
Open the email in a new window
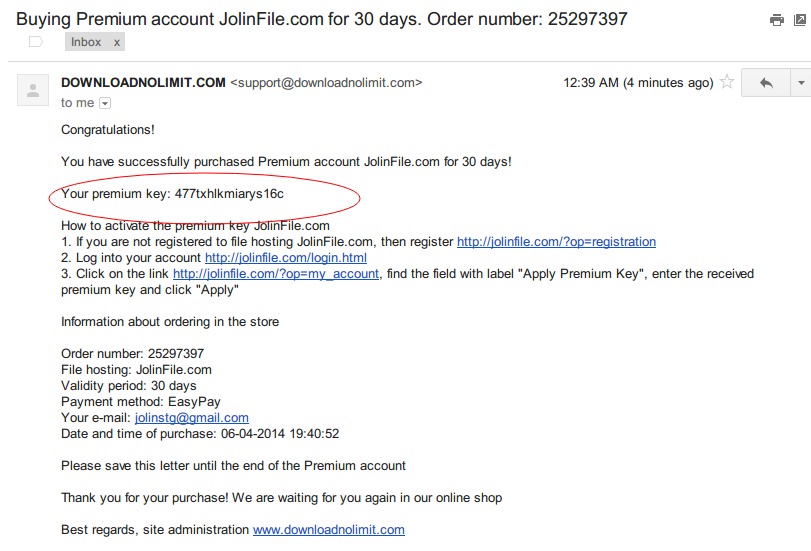tap(802, 20)
